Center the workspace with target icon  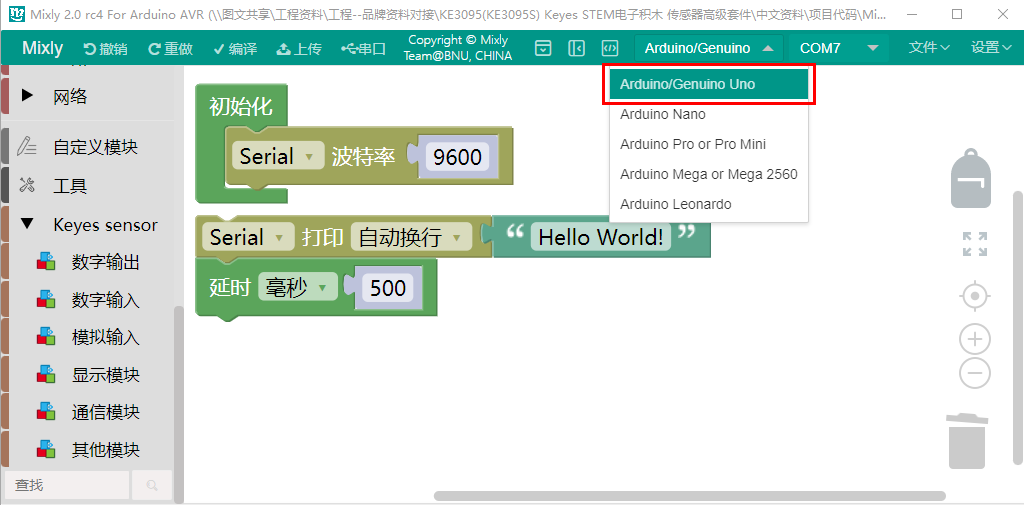point(974,297)
